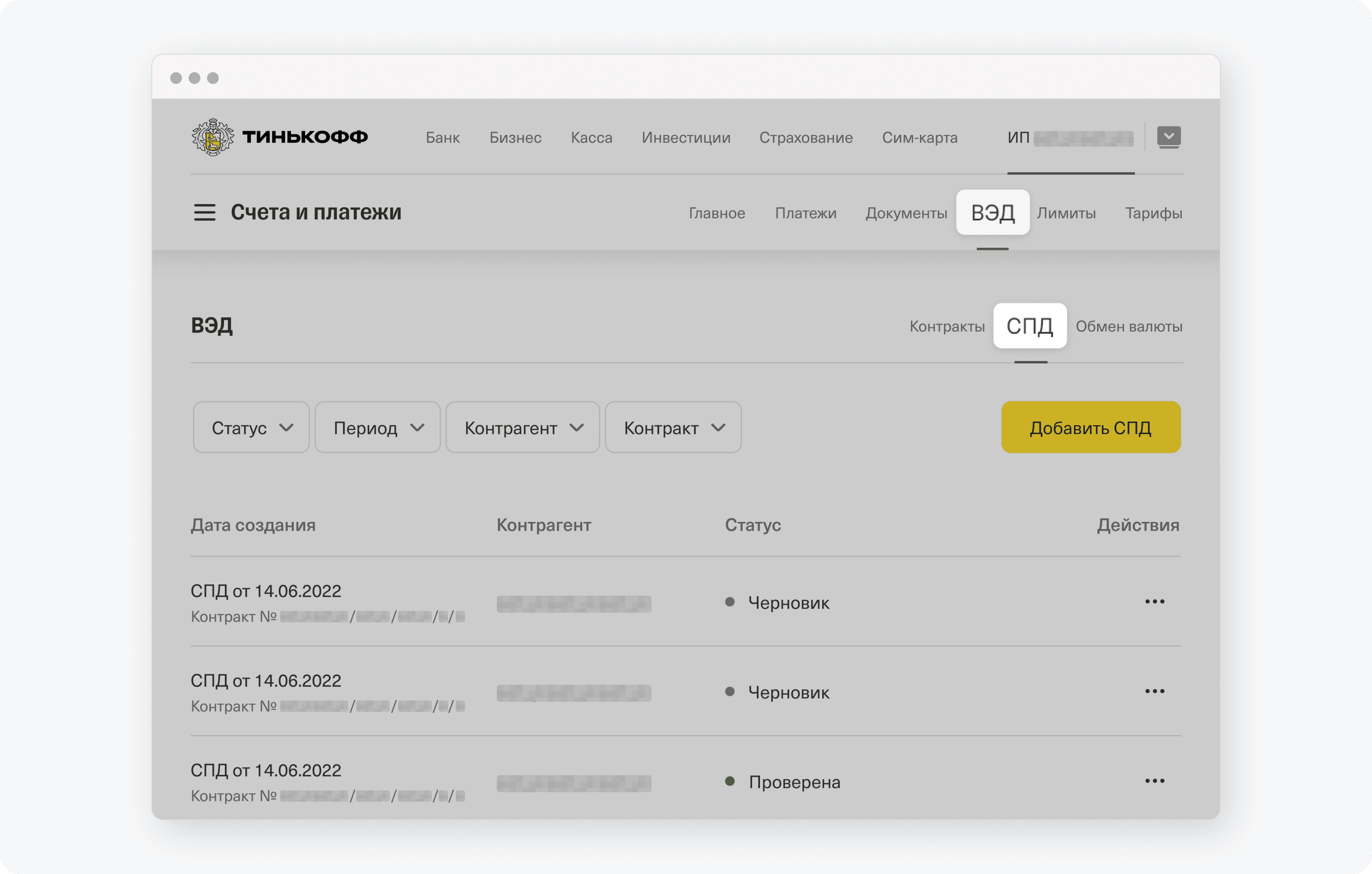Click second row's Контракт № line
This screenshot has height=874, width=1372.
pyautogui.click(x=327, y=706)
